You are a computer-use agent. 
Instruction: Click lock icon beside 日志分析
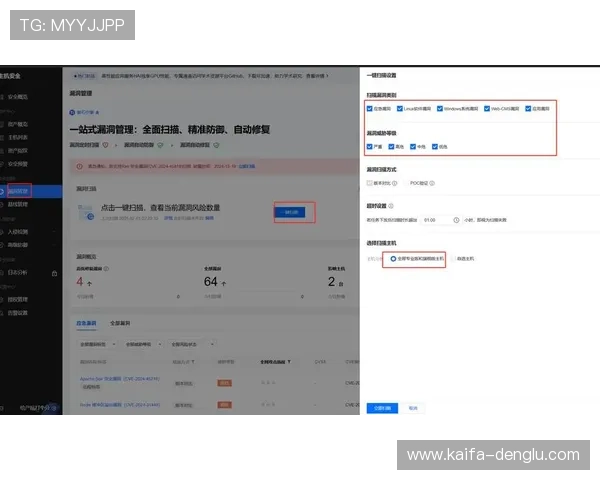pos(54,273)
